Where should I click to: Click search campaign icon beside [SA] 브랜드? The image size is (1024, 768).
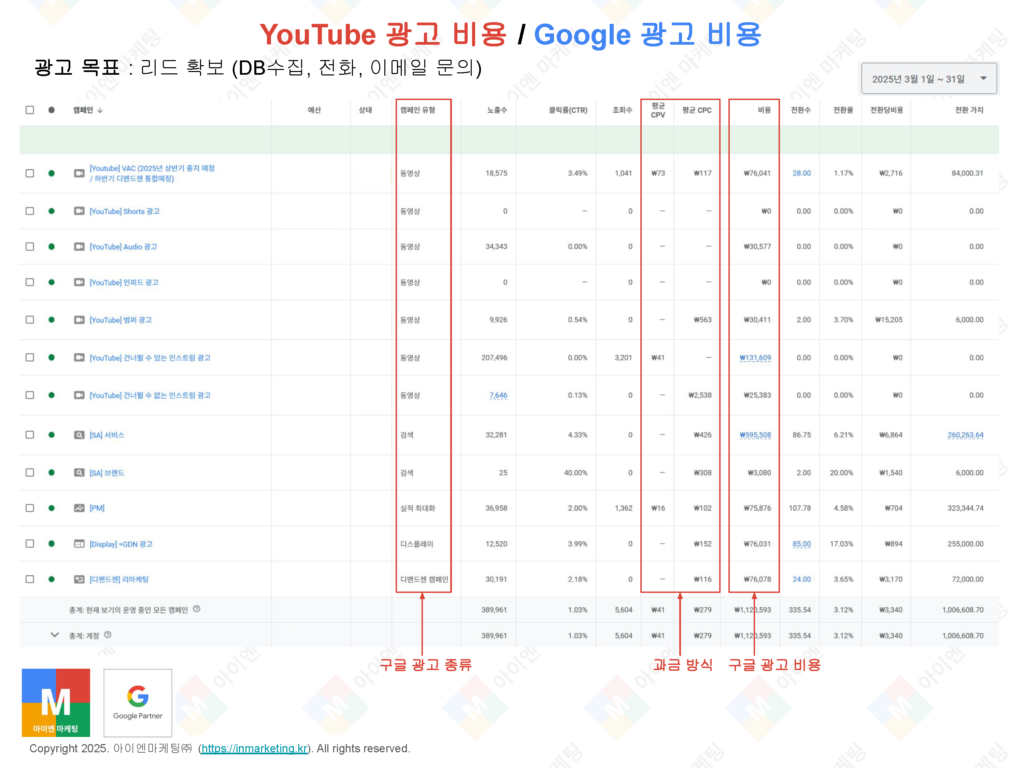point(79,473)
